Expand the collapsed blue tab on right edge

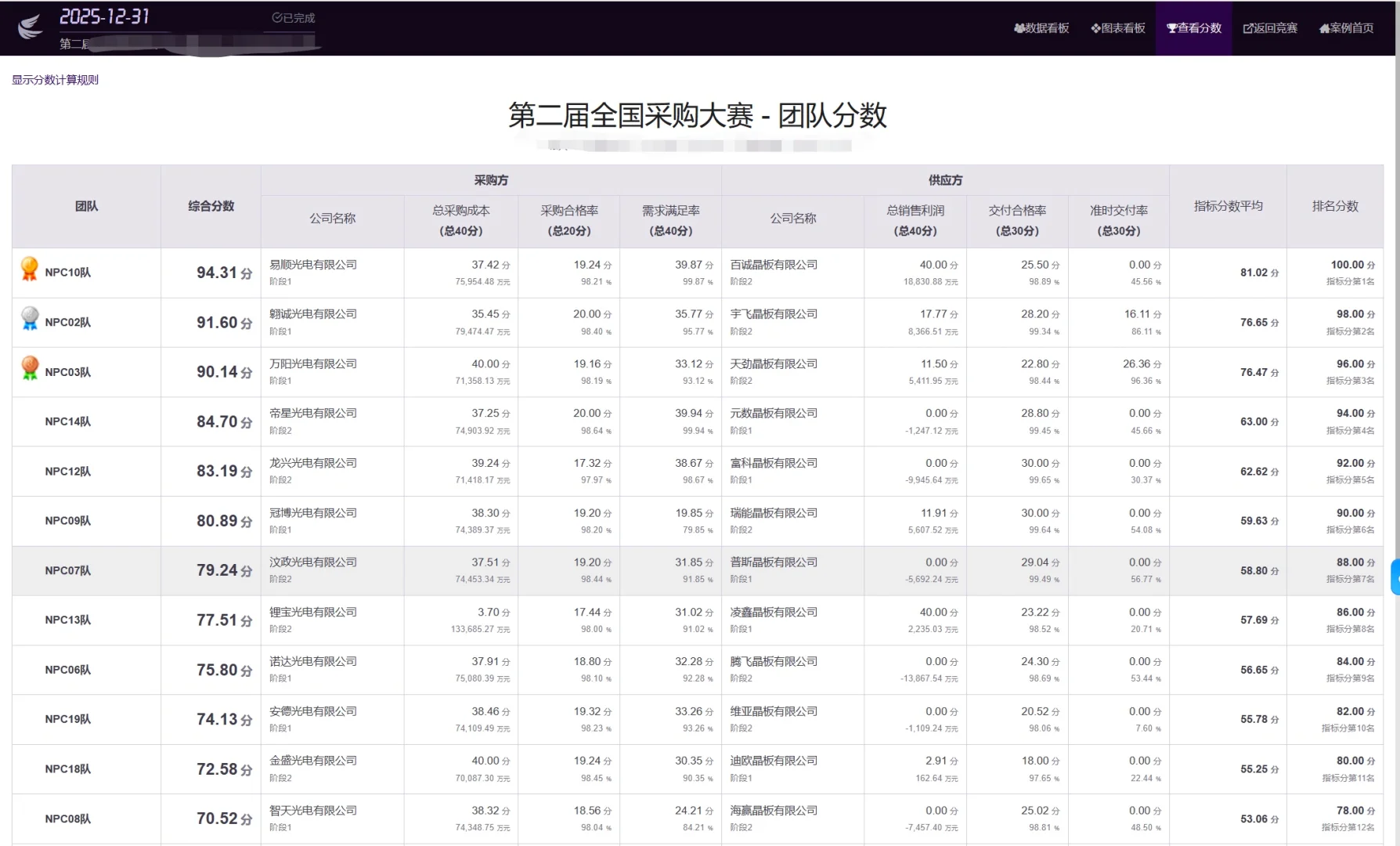coord(1395,577)
